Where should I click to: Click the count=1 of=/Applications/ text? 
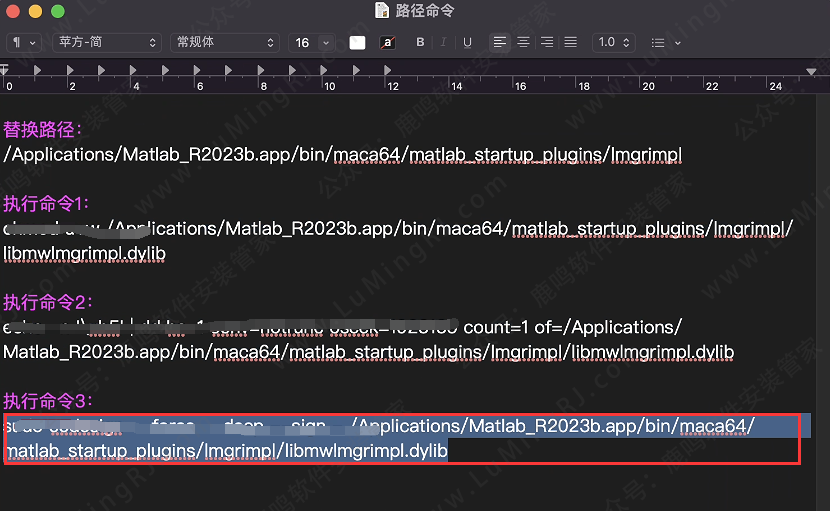click(x=572, y=327)
